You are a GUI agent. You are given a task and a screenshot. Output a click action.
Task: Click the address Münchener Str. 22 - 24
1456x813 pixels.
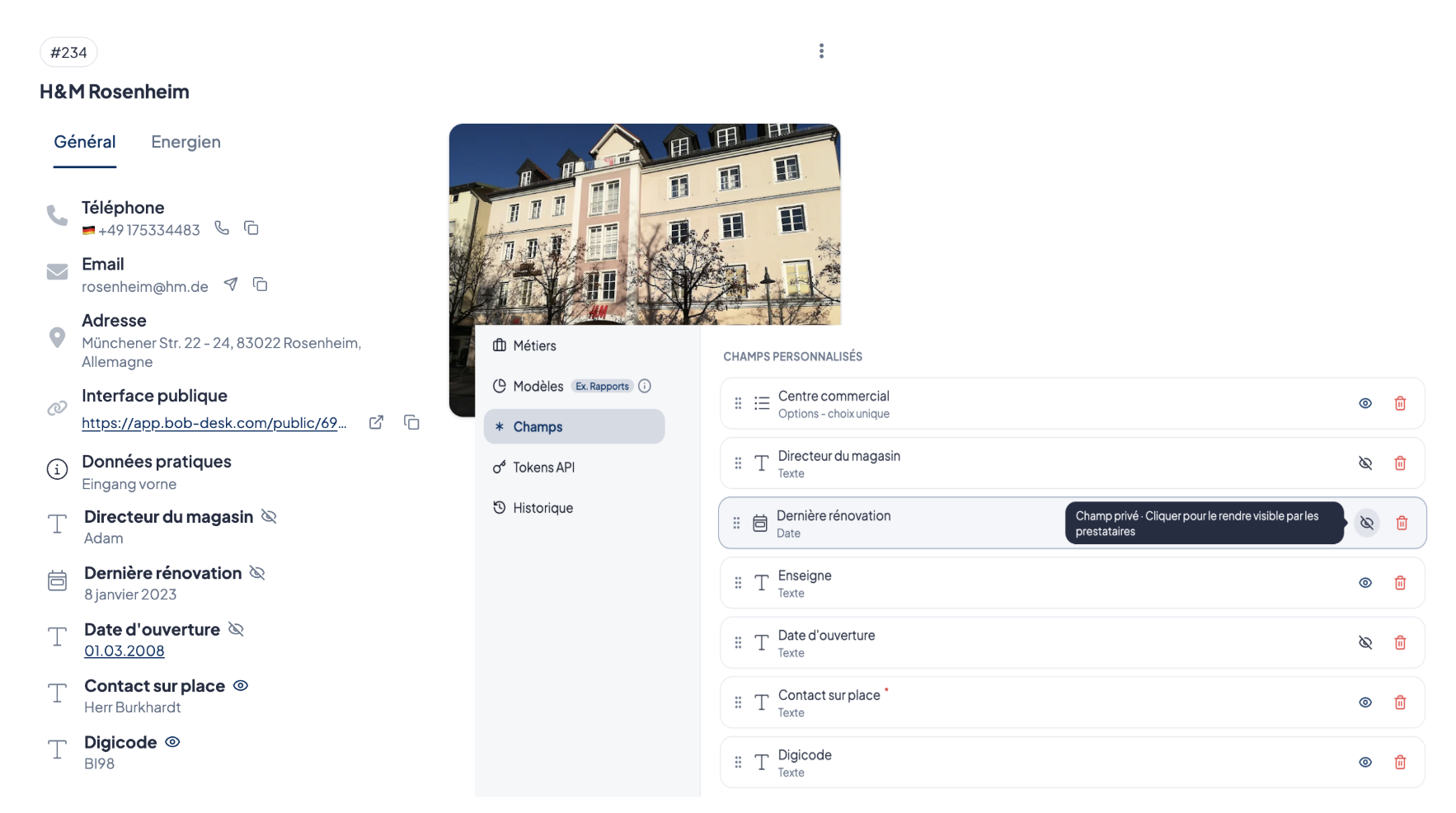[x=221, y=352]
